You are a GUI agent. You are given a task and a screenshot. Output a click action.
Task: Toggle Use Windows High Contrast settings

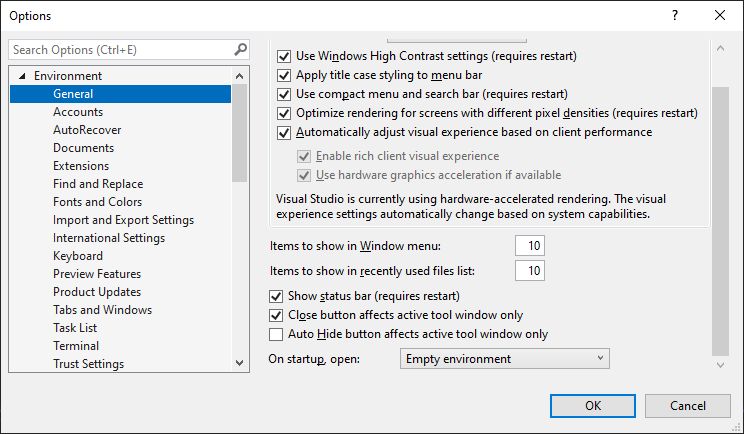(284, 56)
